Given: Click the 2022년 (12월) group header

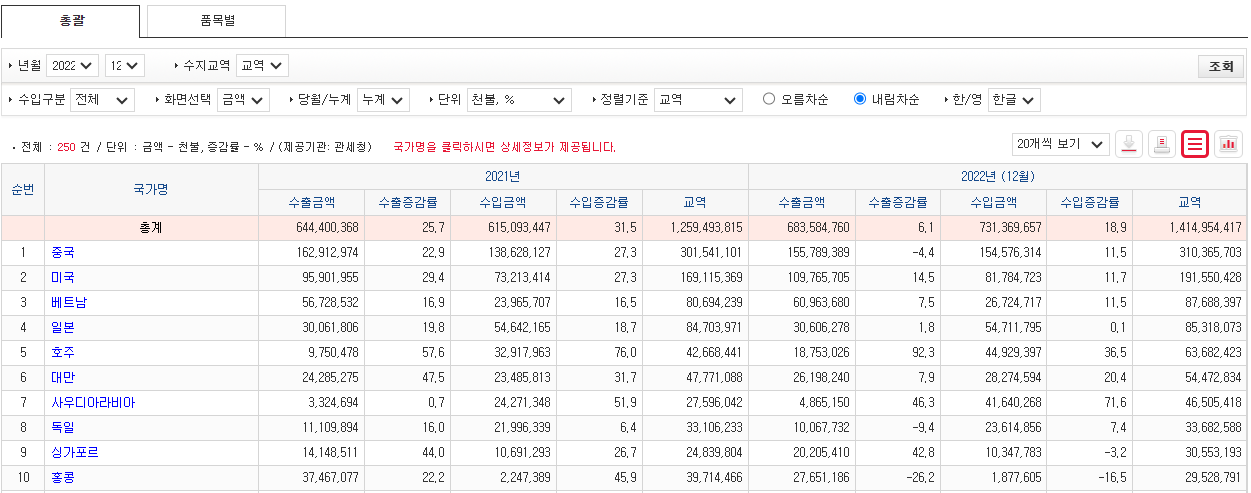Looking at the screenshot, I should 999,176.
